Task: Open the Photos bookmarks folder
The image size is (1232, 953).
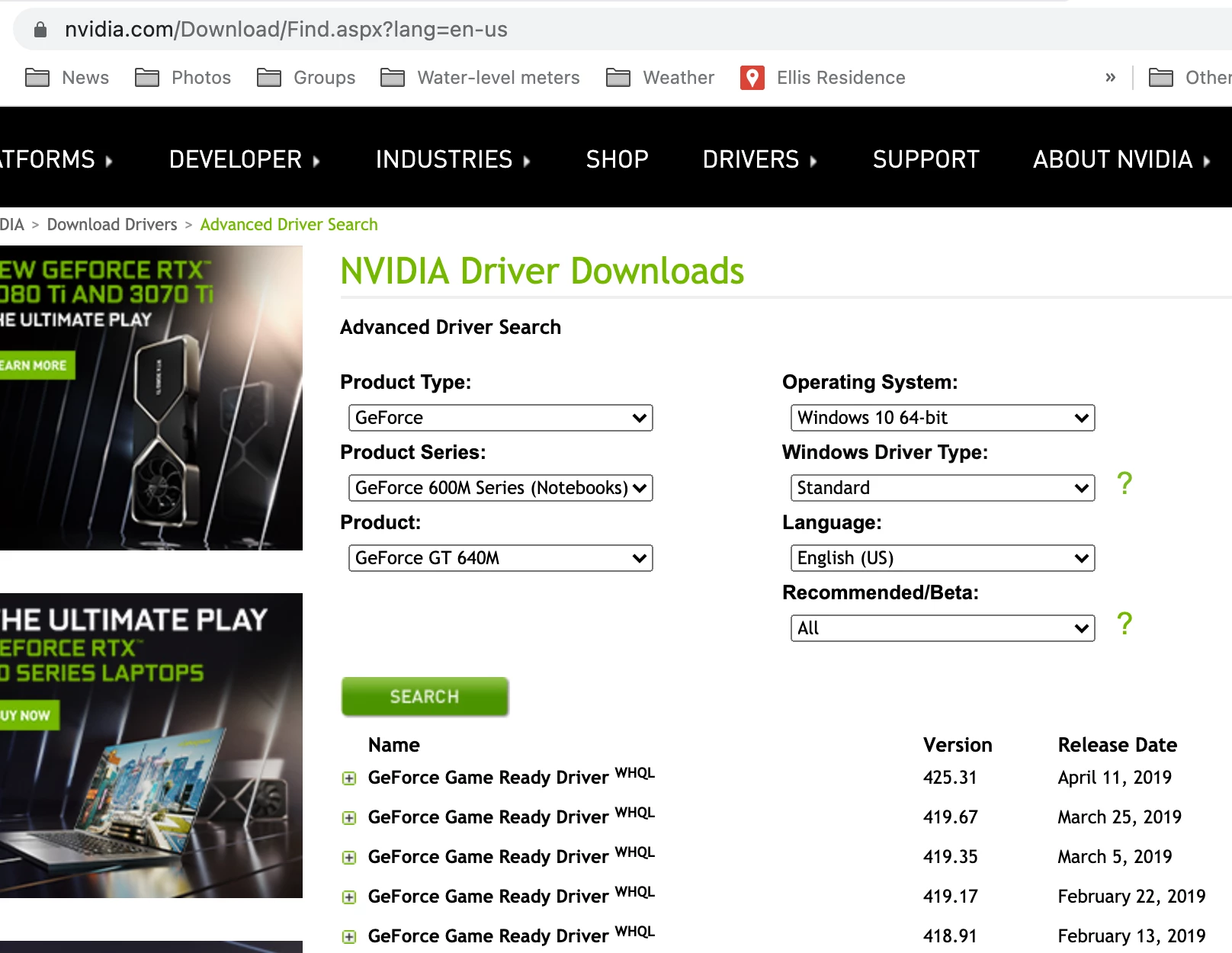Action: tap(183, 78)
